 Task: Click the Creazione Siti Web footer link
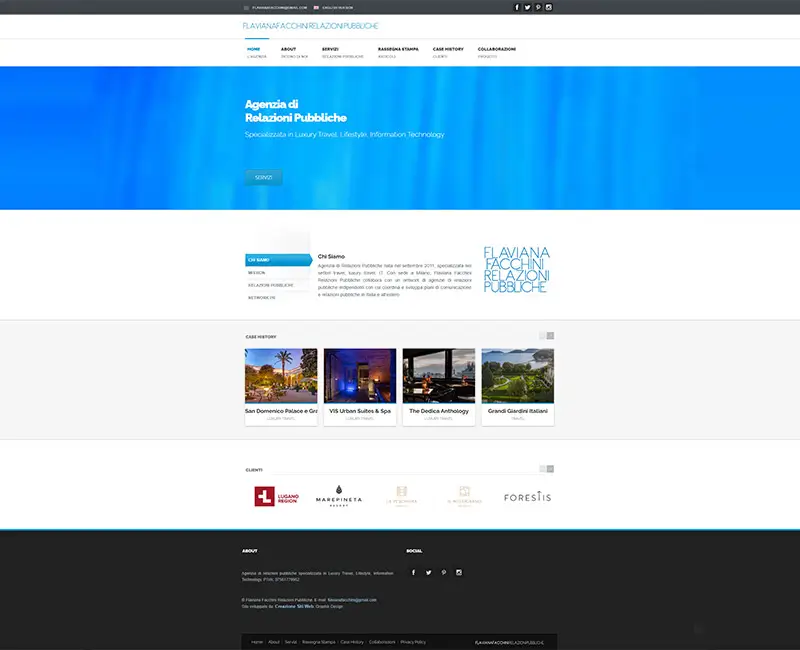click(294, 607)
